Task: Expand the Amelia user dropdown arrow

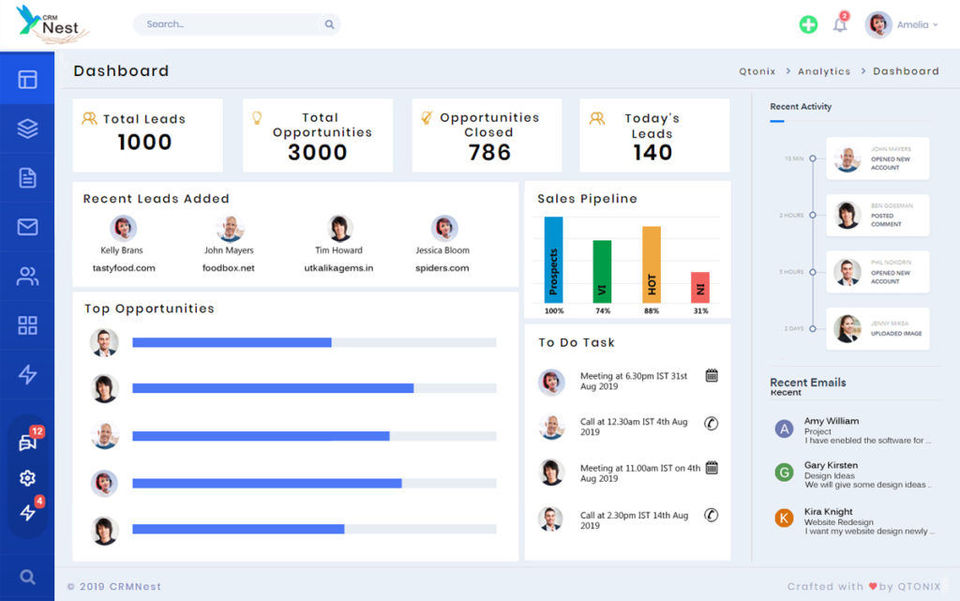Action: (x=936, y=25)
